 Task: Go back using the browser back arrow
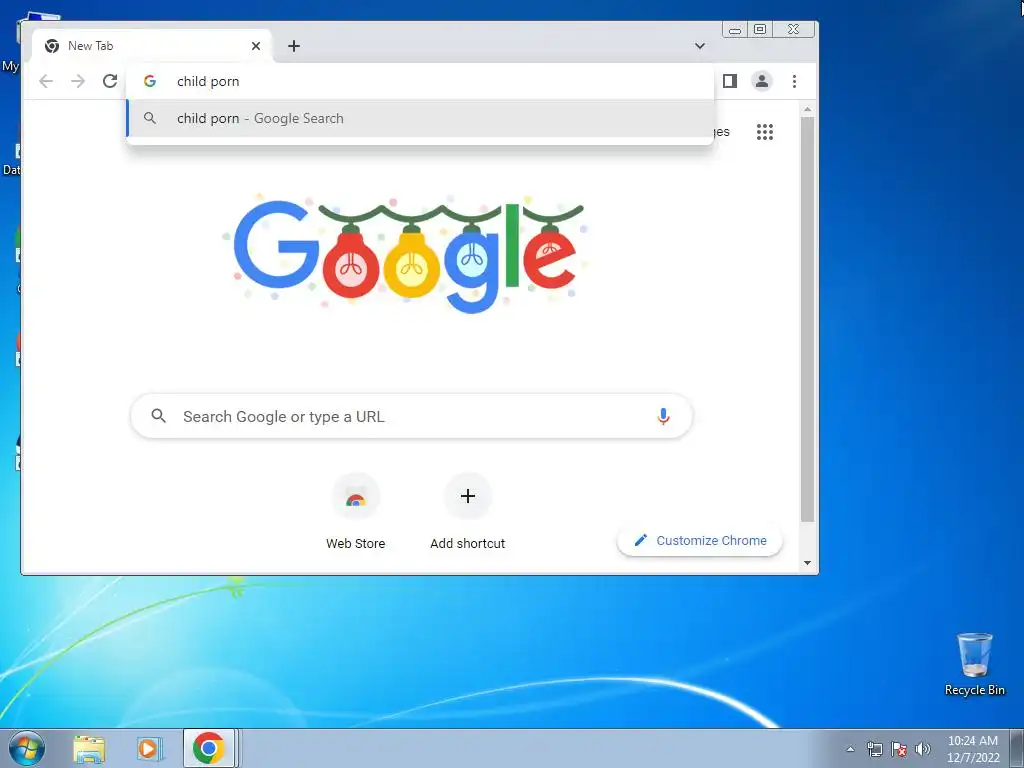(x=46, y=81)
